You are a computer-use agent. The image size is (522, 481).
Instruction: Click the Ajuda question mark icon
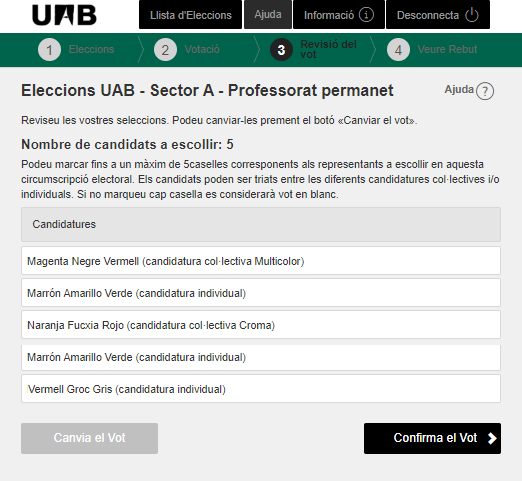tap(485, 91)
